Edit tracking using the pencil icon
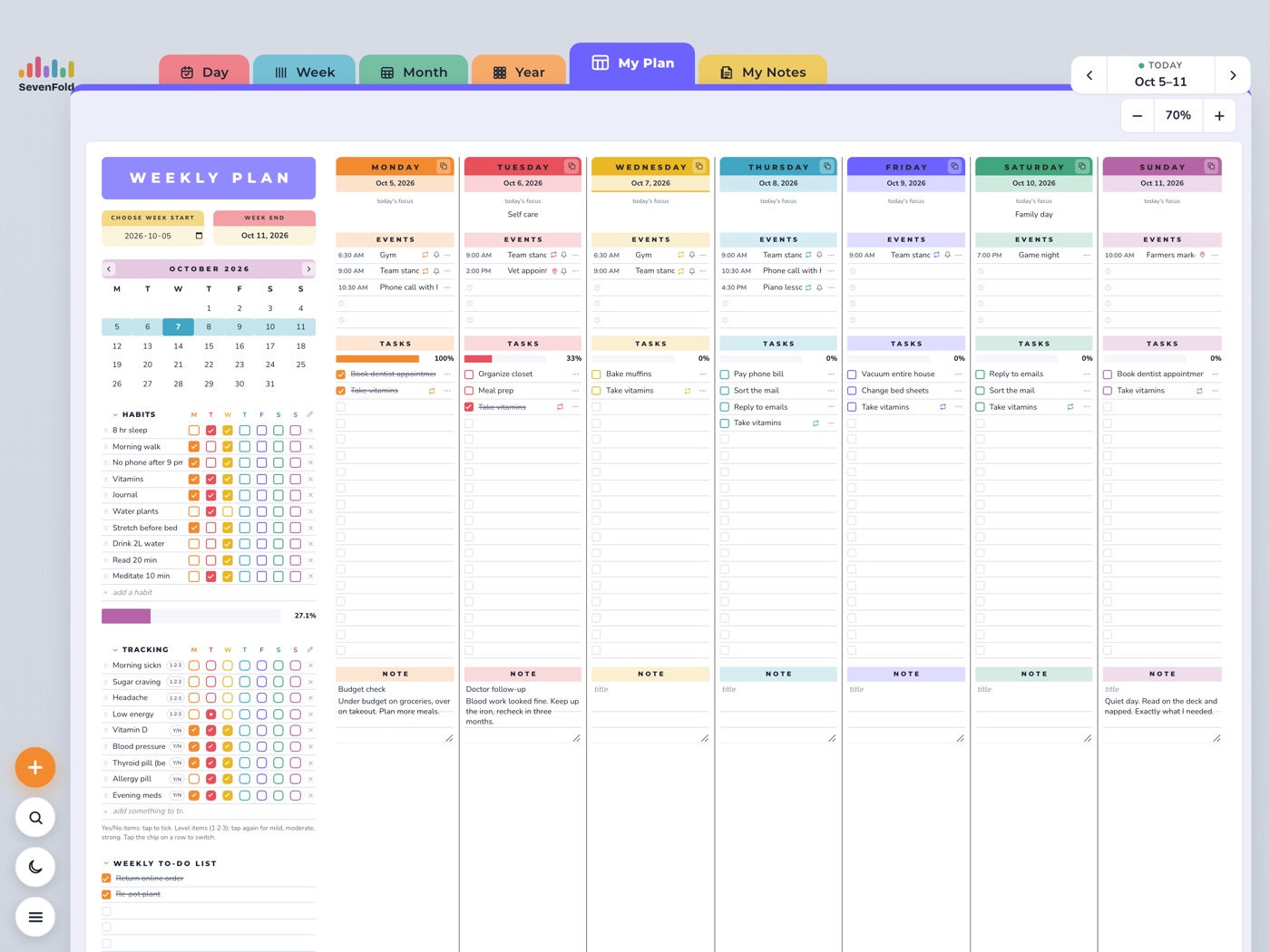This screenshot has width=1270, height=952. (310, 649)
